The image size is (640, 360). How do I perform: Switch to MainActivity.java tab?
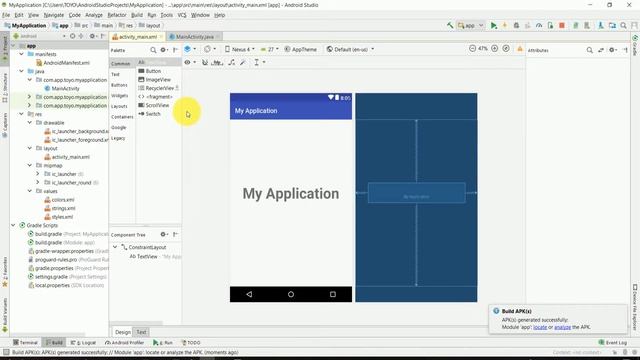194,37
